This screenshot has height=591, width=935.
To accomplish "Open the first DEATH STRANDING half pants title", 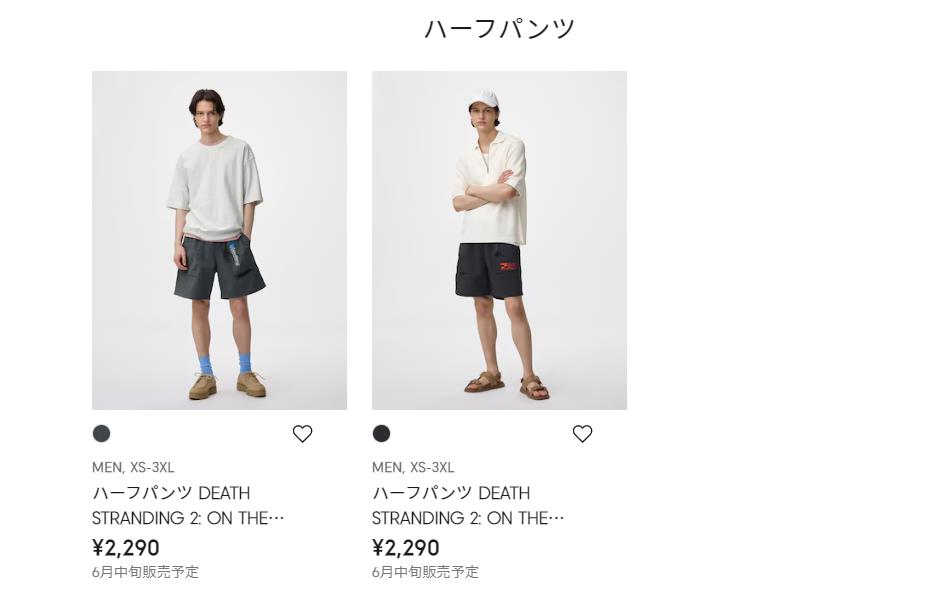I will tap(188, 505).
